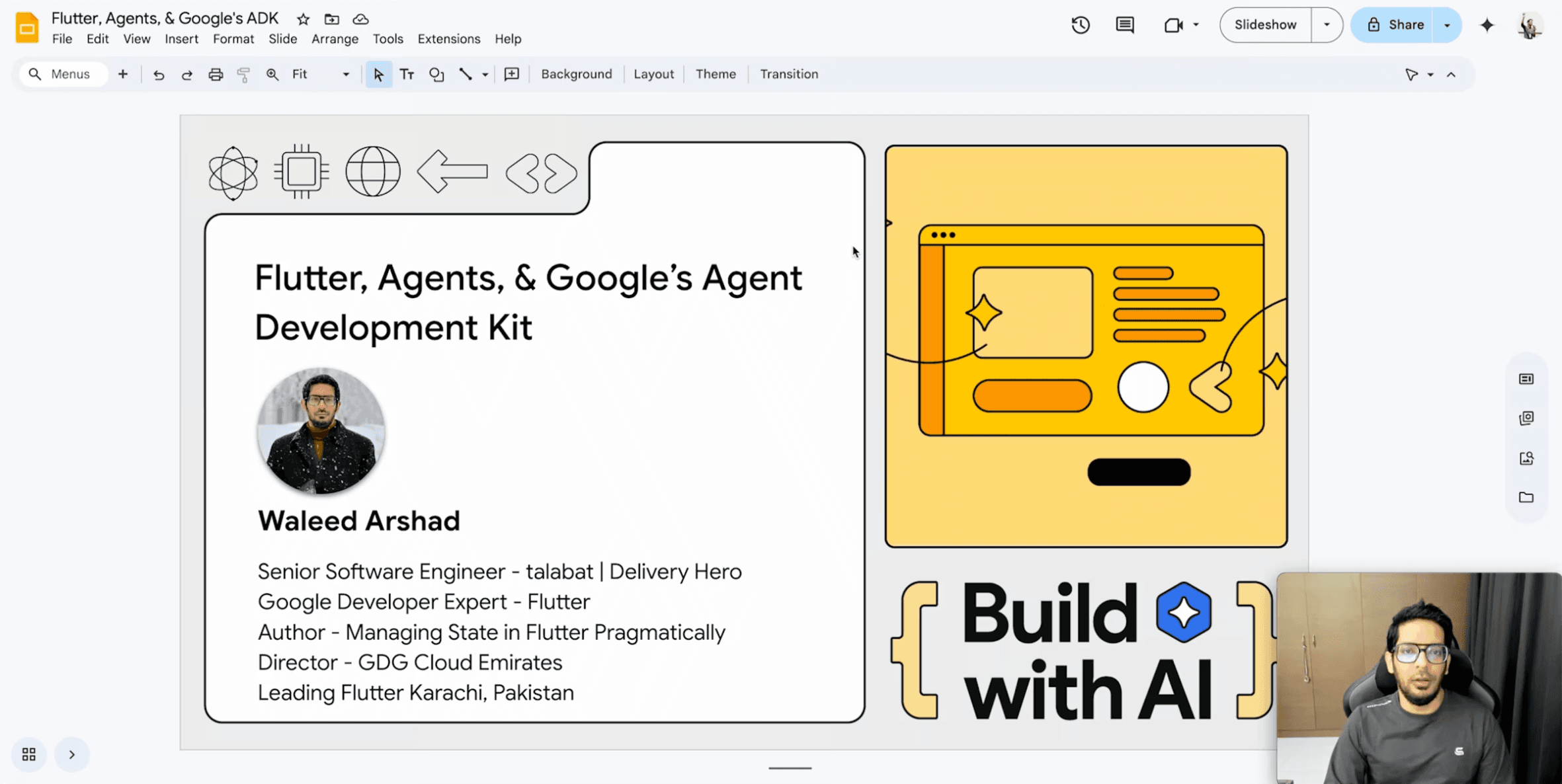Image resolution: width=1562 pixels, height=784 pixels.
Task: Move presentation to a folder icon
Action: click(x=332, y=19)
